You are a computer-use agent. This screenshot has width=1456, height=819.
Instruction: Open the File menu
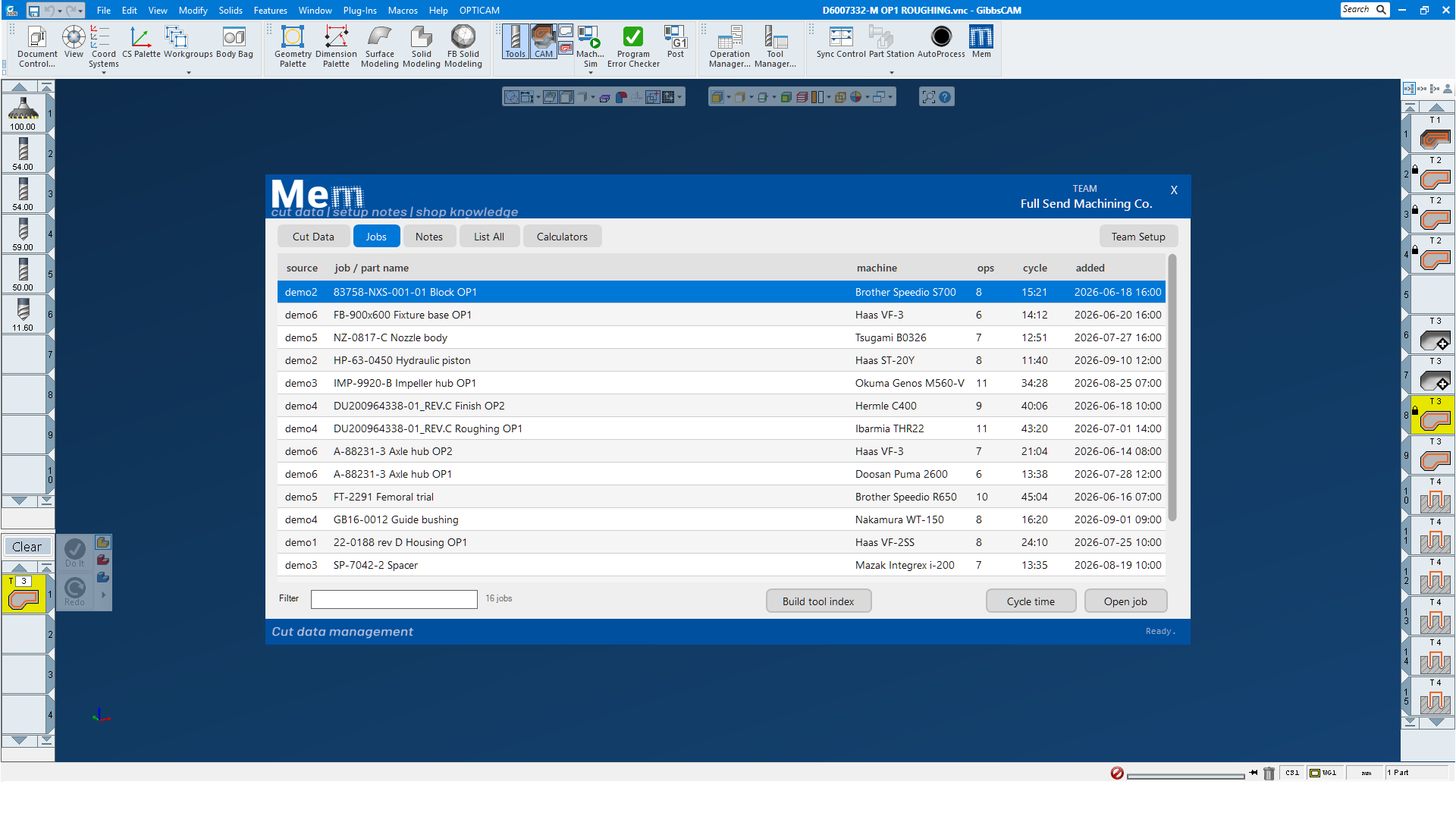click(104, 11)
